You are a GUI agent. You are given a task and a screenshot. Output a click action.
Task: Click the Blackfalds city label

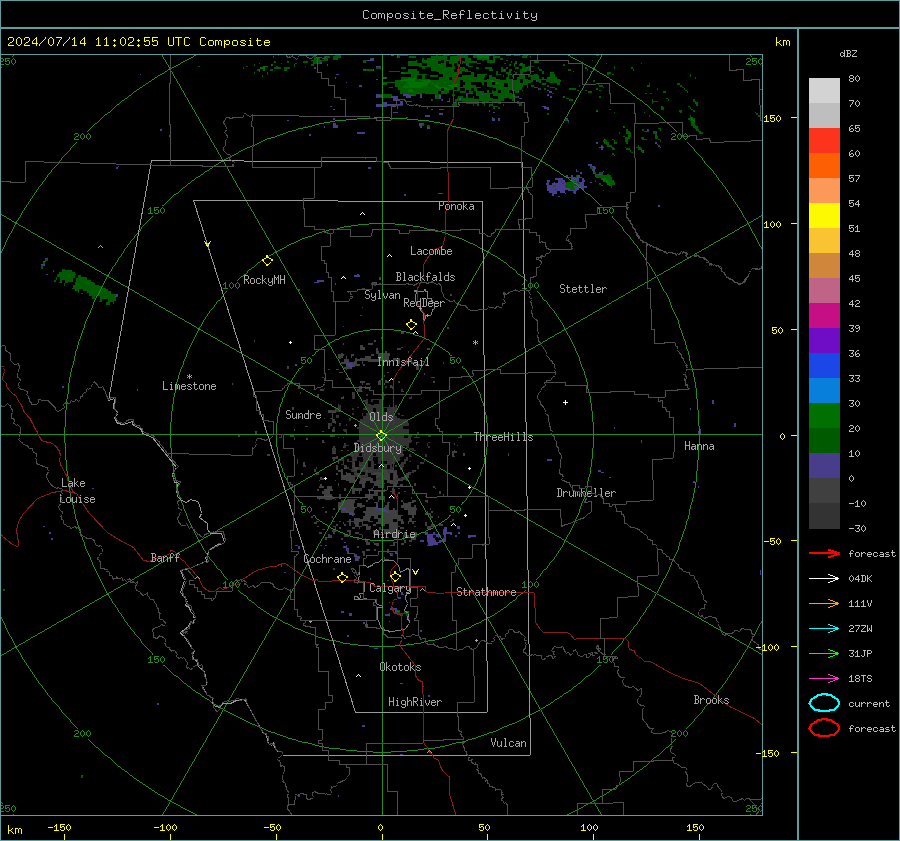425,277
